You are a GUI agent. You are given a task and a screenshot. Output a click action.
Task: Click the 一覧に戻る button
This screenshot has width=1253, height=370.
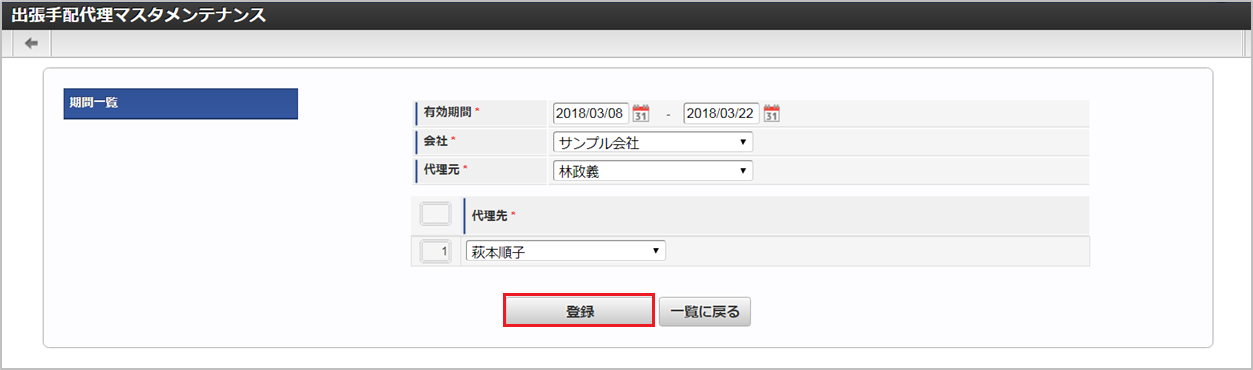pyautogui.click(x=705, y=312)
